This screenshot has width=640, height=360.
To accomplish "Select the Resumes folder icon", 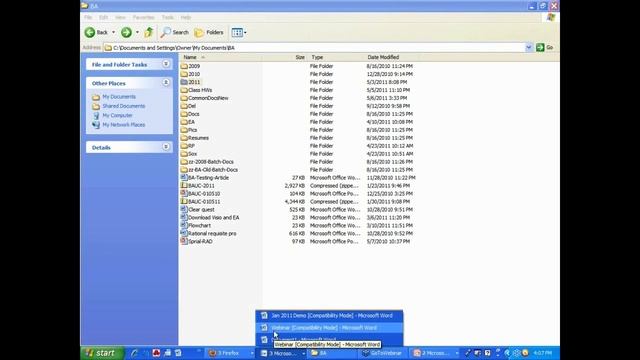I will click(184, 138).
